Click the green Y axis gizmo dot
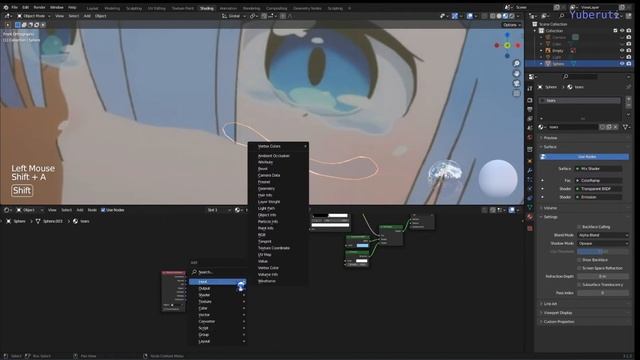Viewport: 640px width, 360px height. pos(507,45)
